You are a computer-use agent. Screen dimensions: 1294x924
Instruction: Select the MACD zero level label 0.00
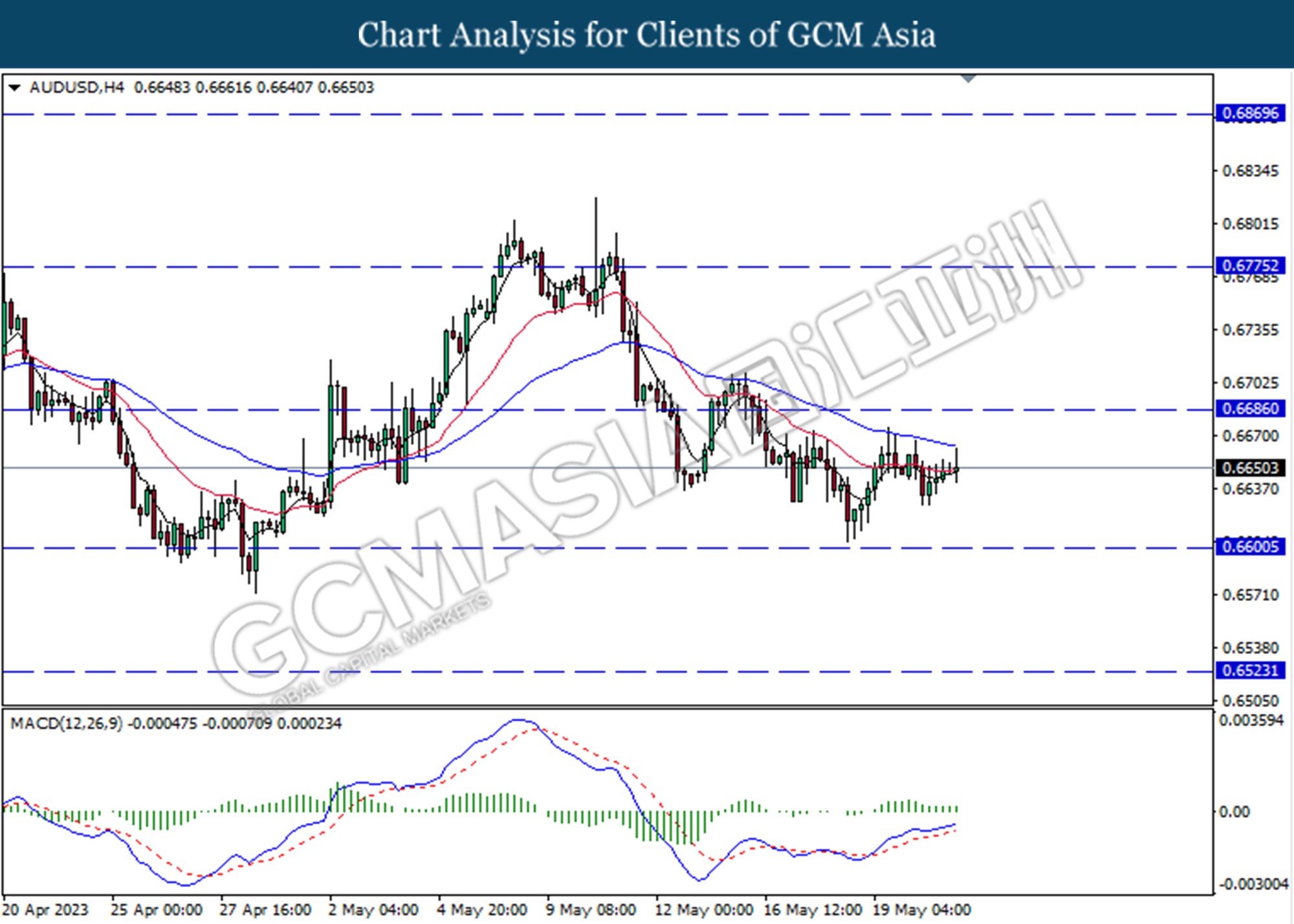(x=1234, y=812)
